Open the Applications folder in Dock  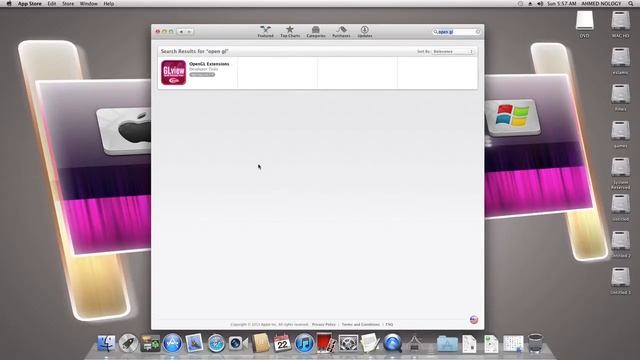447,343
